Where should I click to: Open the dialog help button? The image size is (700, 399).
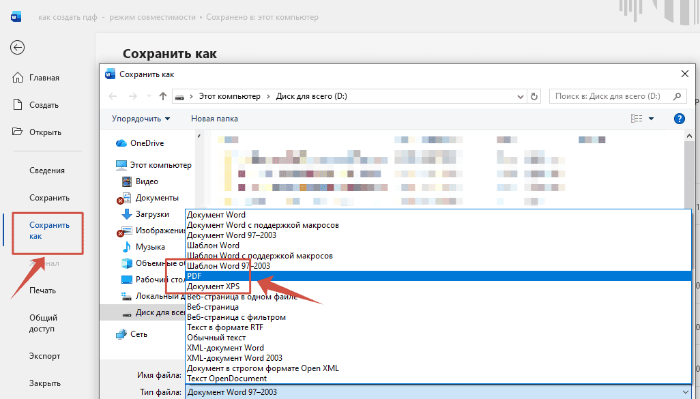point(679,119)
